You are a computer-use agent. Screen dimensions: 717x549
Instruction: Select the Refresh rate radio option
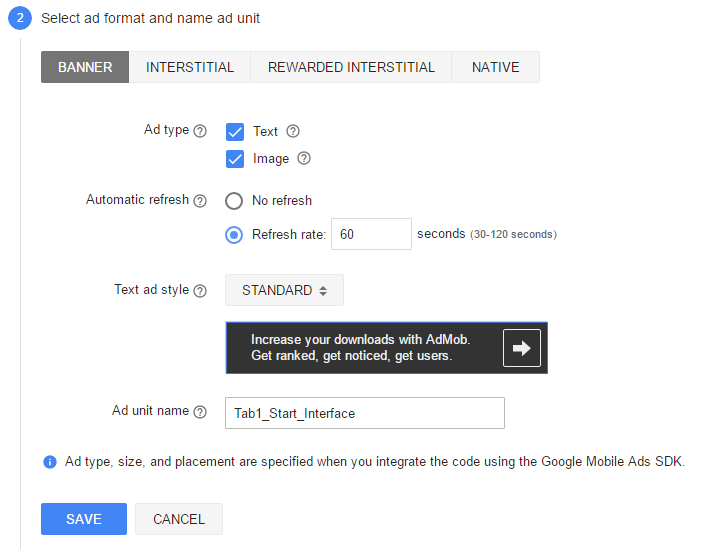[234, 234]
